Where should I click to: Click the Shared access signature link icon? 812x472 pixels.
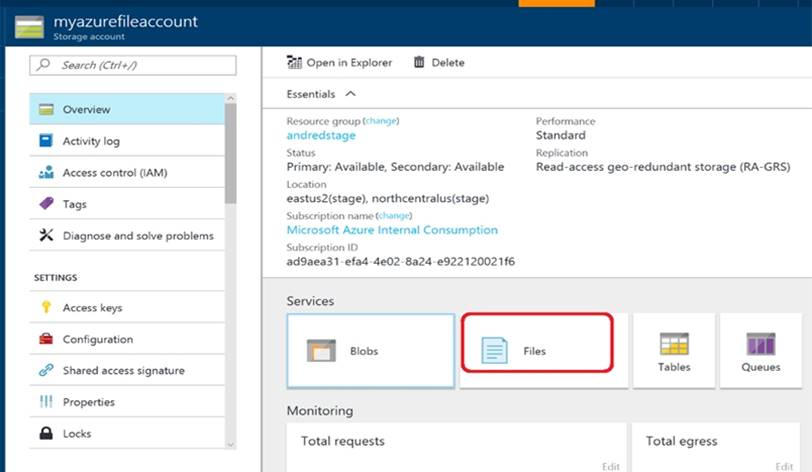coord(46,371)
